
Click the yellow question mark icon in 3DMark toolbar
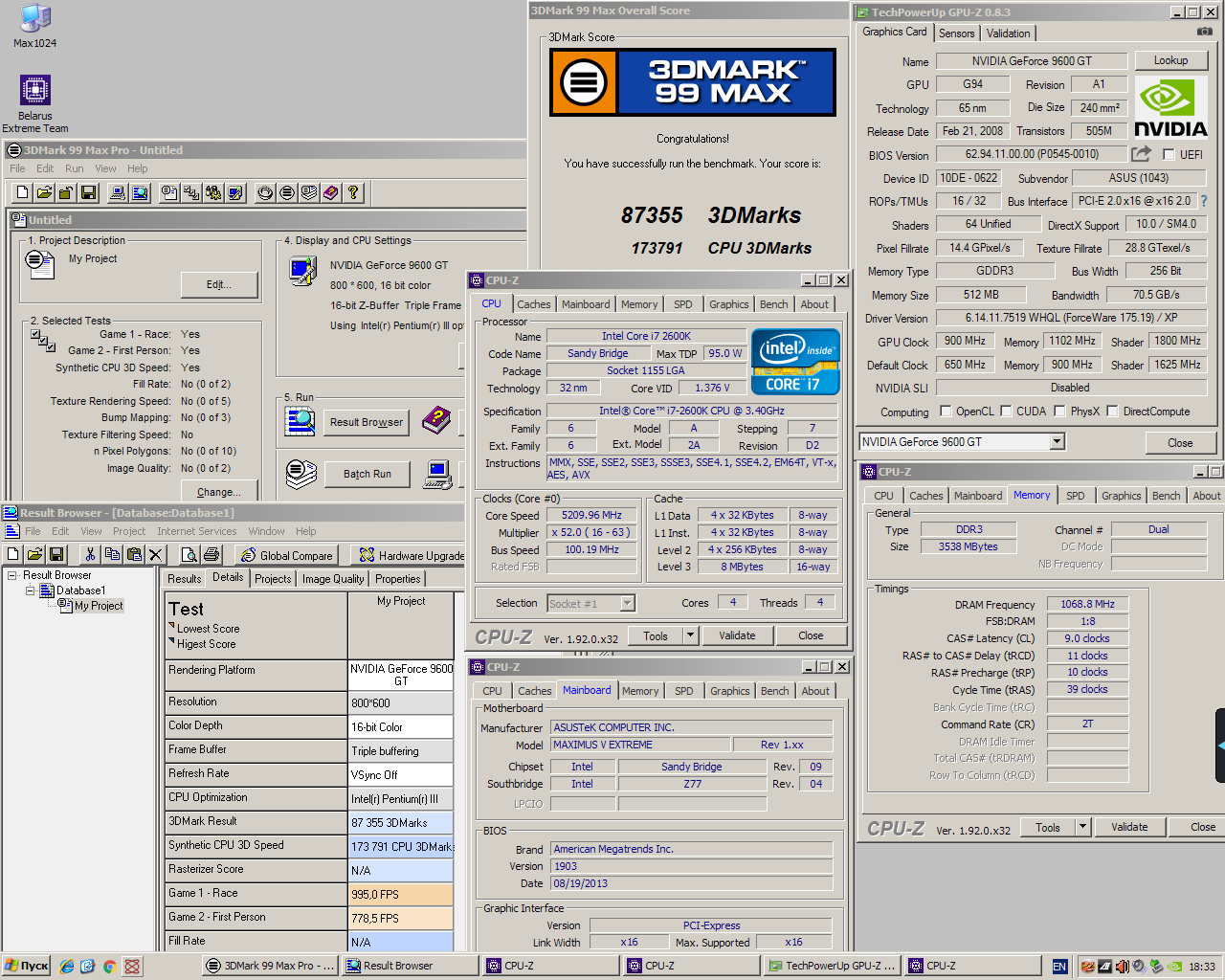pos(353,192)
